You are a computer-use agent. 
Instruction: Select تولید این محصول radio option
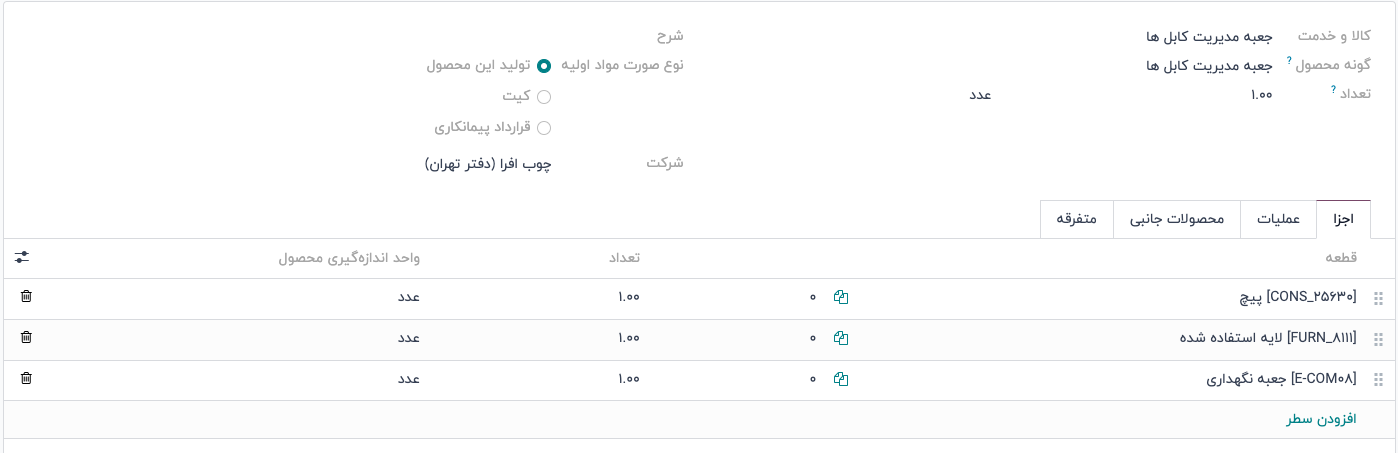[544, 66]
